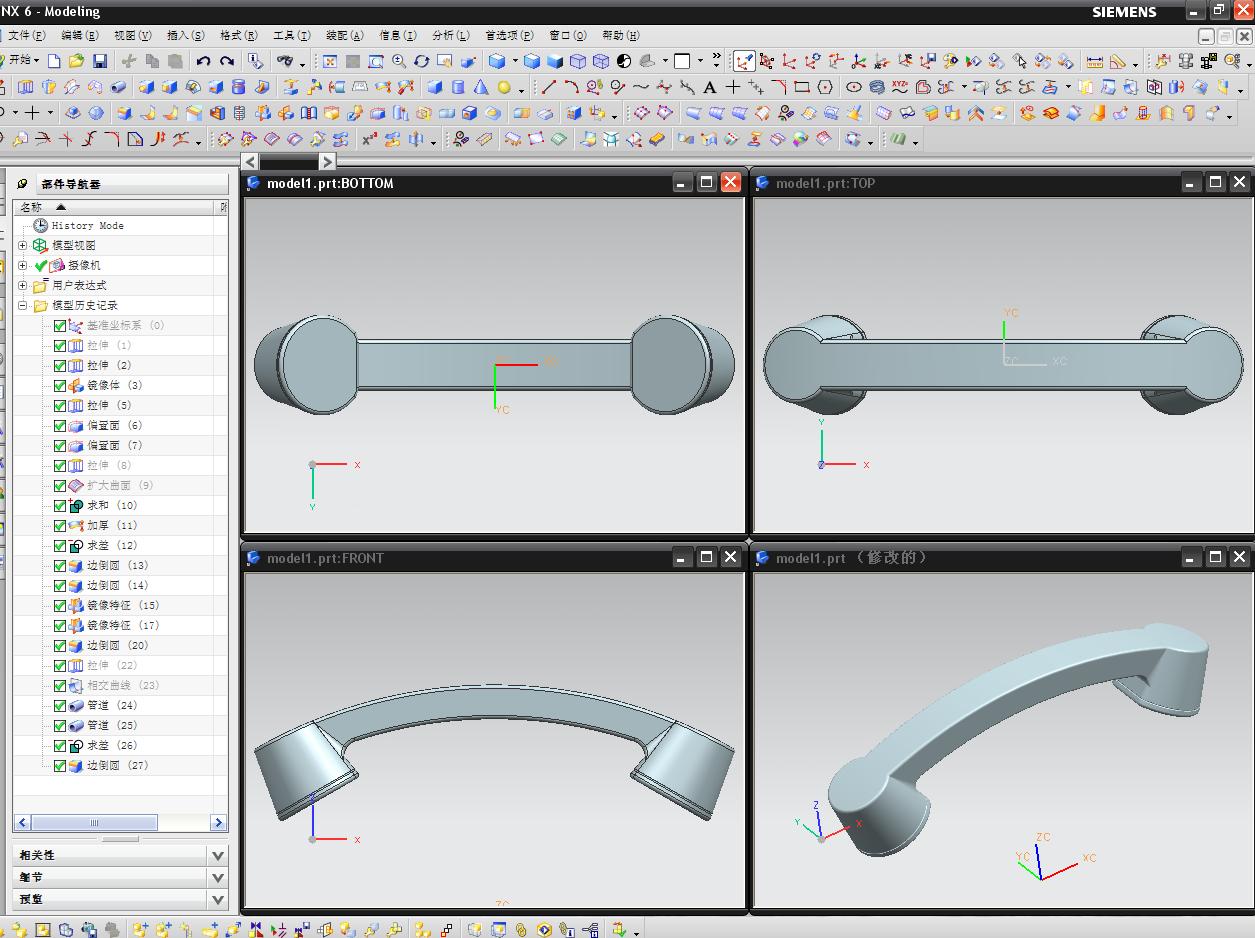Screen dimensions: 1255x938
Task: Select the Spline curve tool
Action: point(641,87)
